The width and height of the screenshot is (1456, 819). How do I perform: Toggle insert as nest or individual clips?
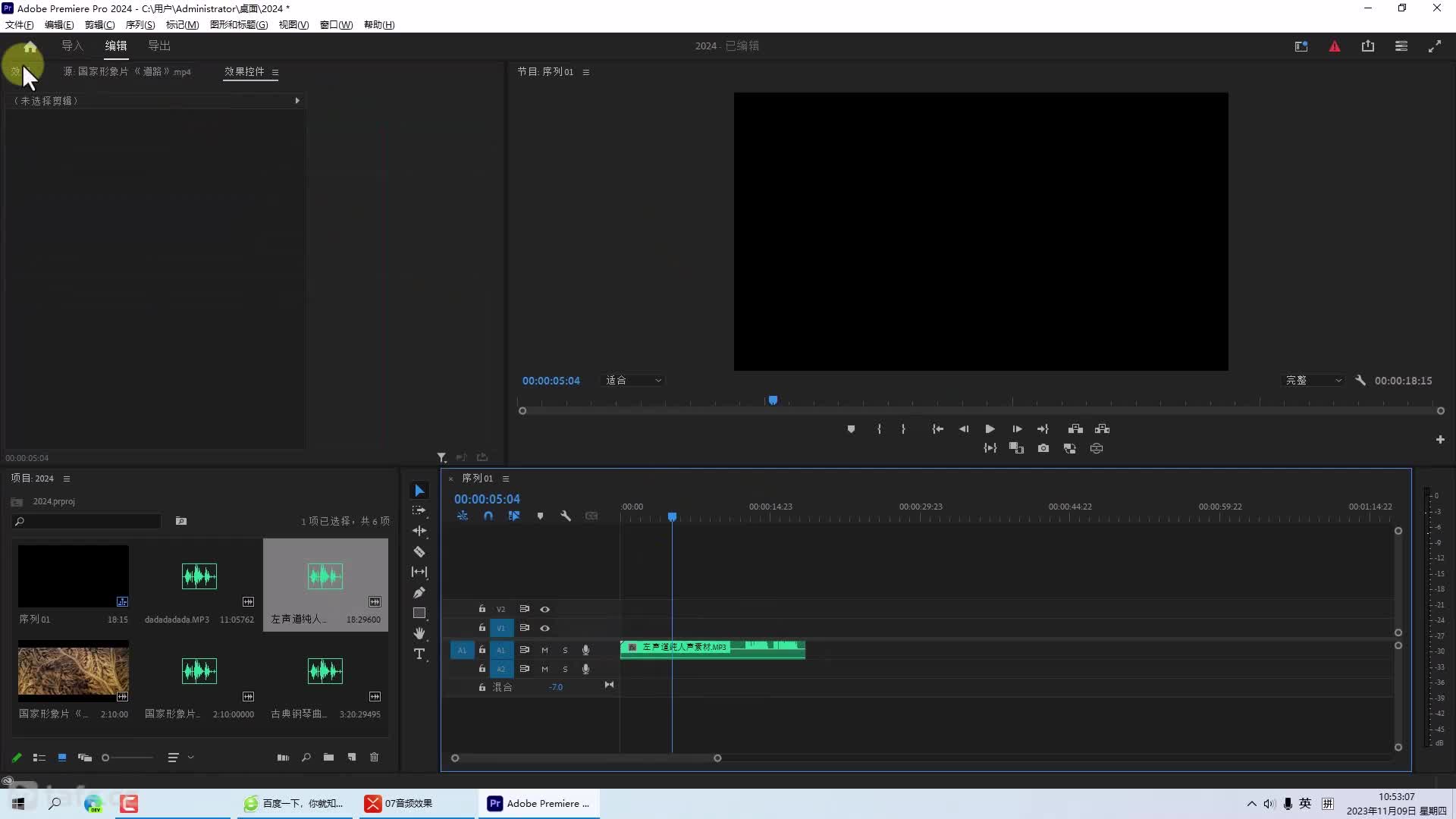pos(463,516)
